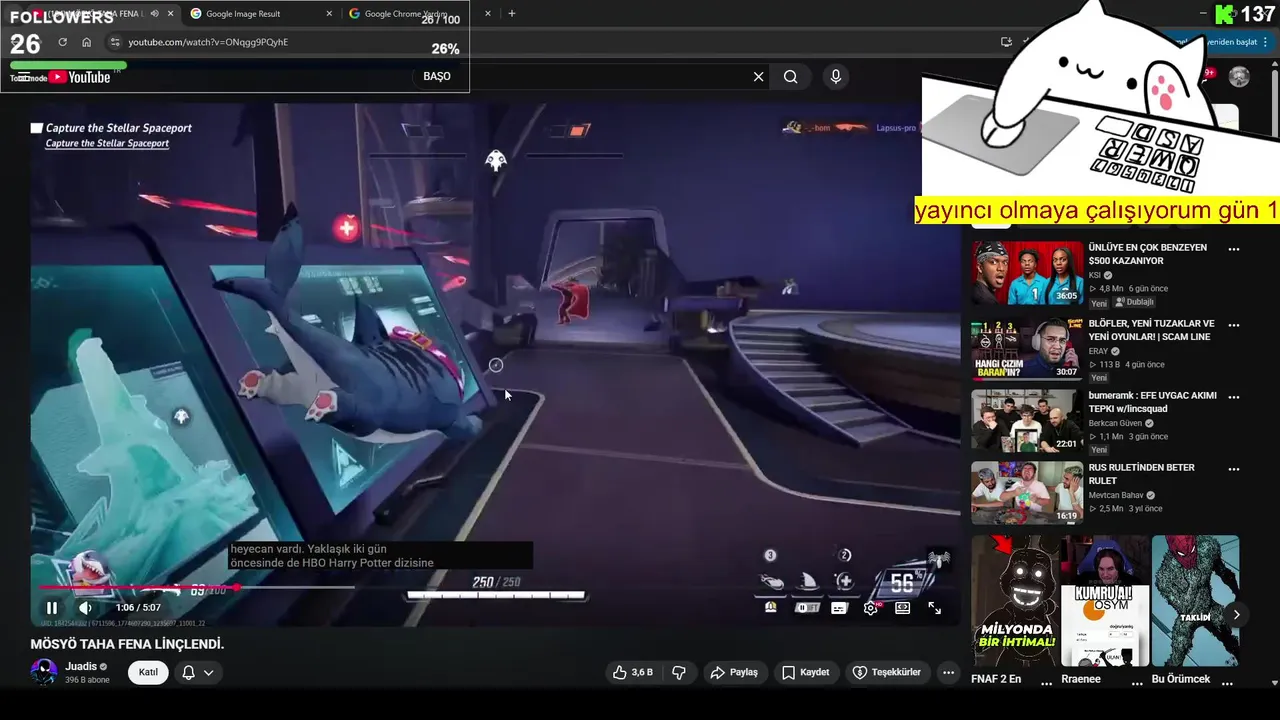Screen dimensions: 1280x720
Task: Open the ERAY Scam Line thumbnail
Action: (x=1026, y=349)
